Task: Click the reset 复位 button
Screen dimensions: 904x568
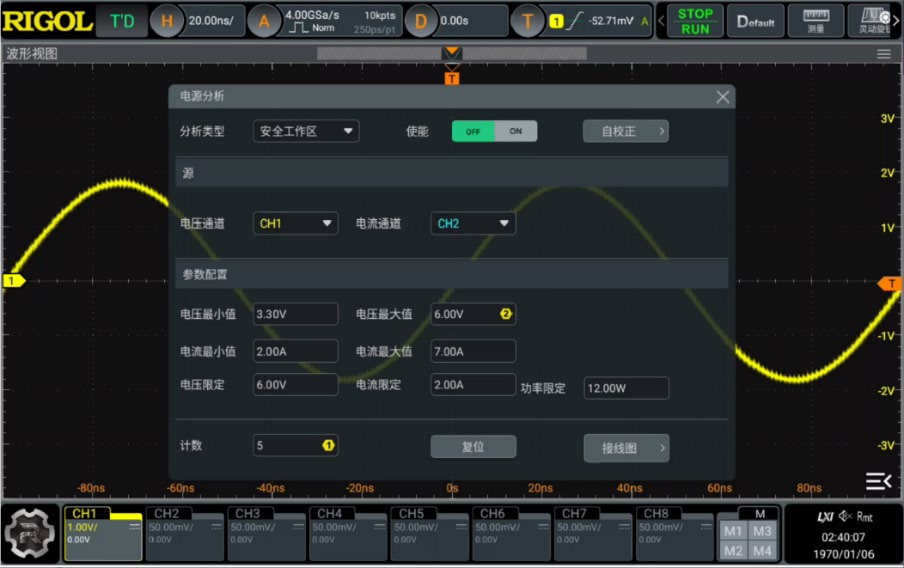Action: (x=473, y=447)
